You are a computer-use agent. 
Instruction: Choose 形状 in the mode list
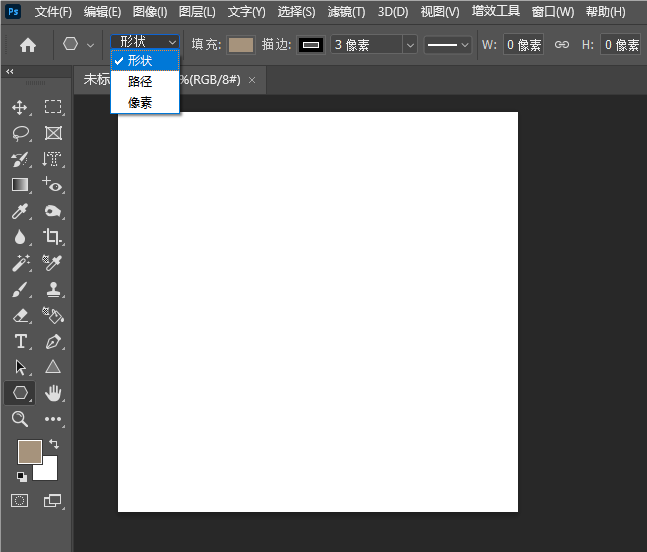click(x=145, y=61)
